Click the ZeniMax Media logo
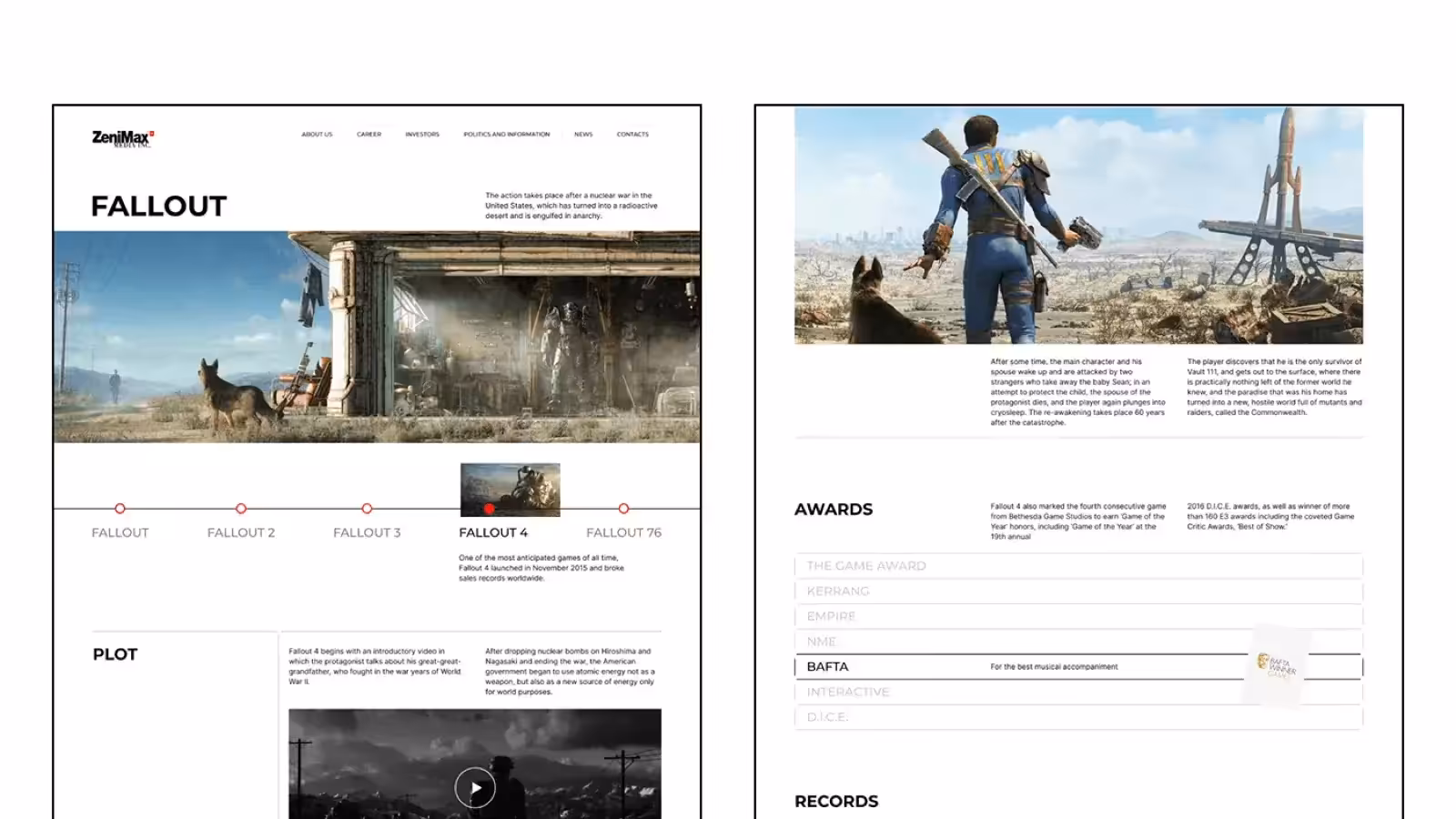The image size is (1456, 819). pyautogui.click(x=123, y=138)
